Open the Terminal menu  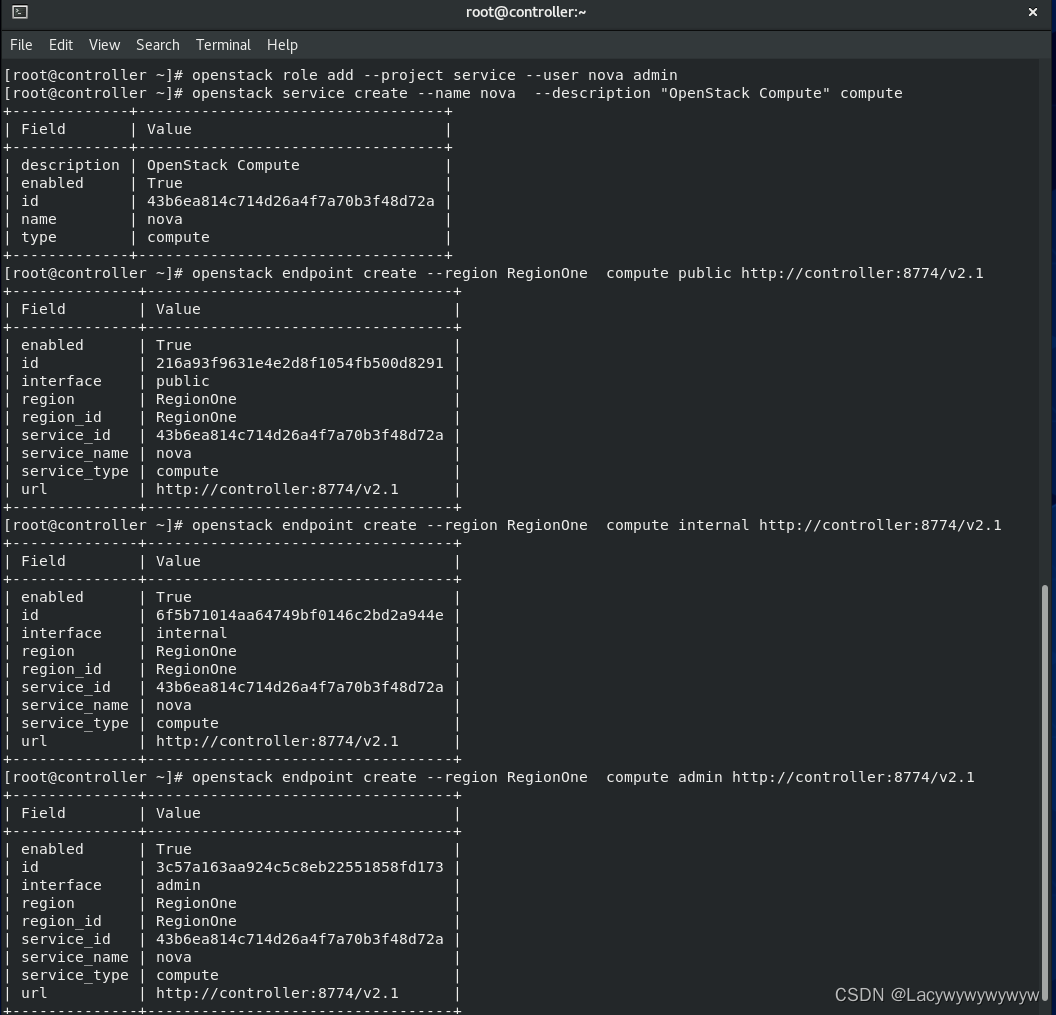[x=223, y=45]
